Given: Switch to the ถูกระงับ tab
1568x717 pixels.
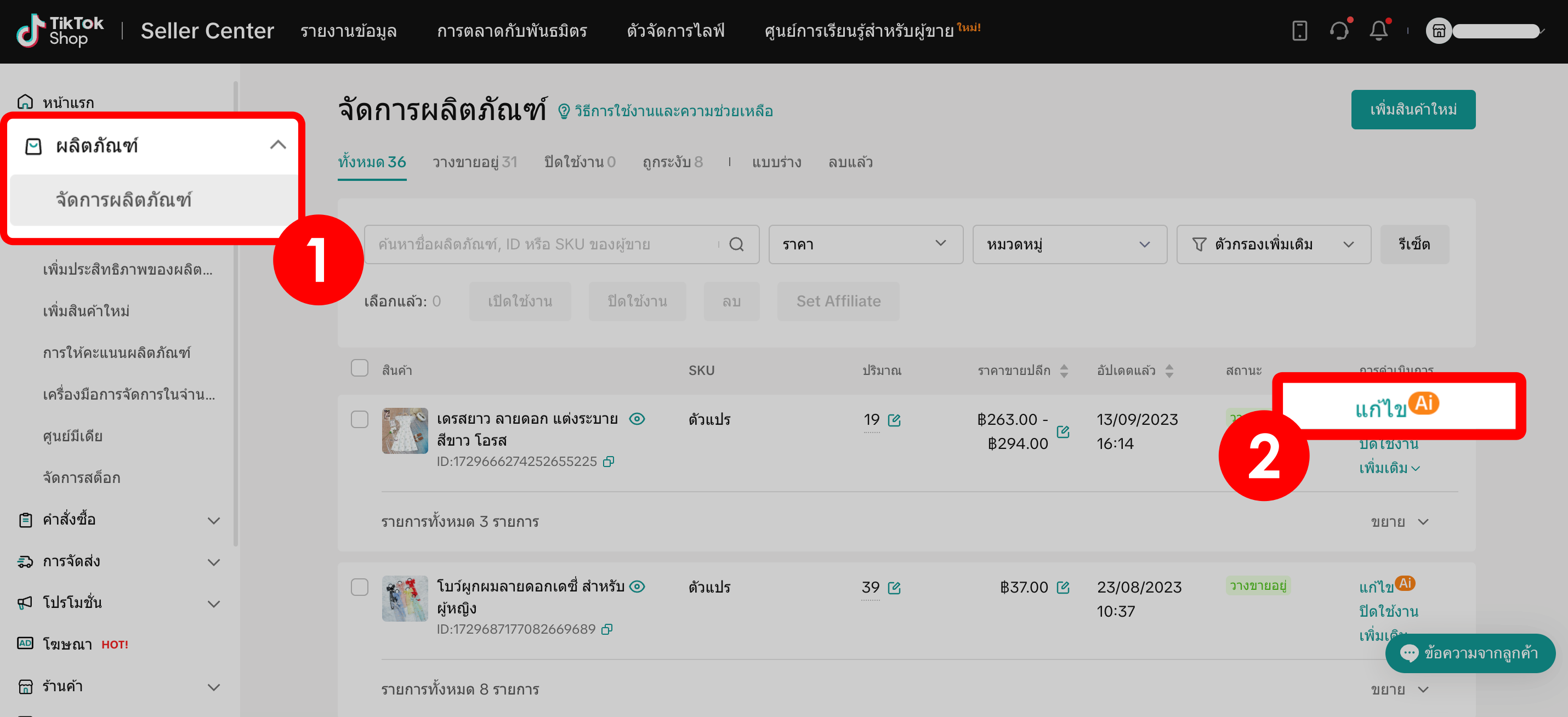Looking at the screenshot, I should [x=673, y=162].
